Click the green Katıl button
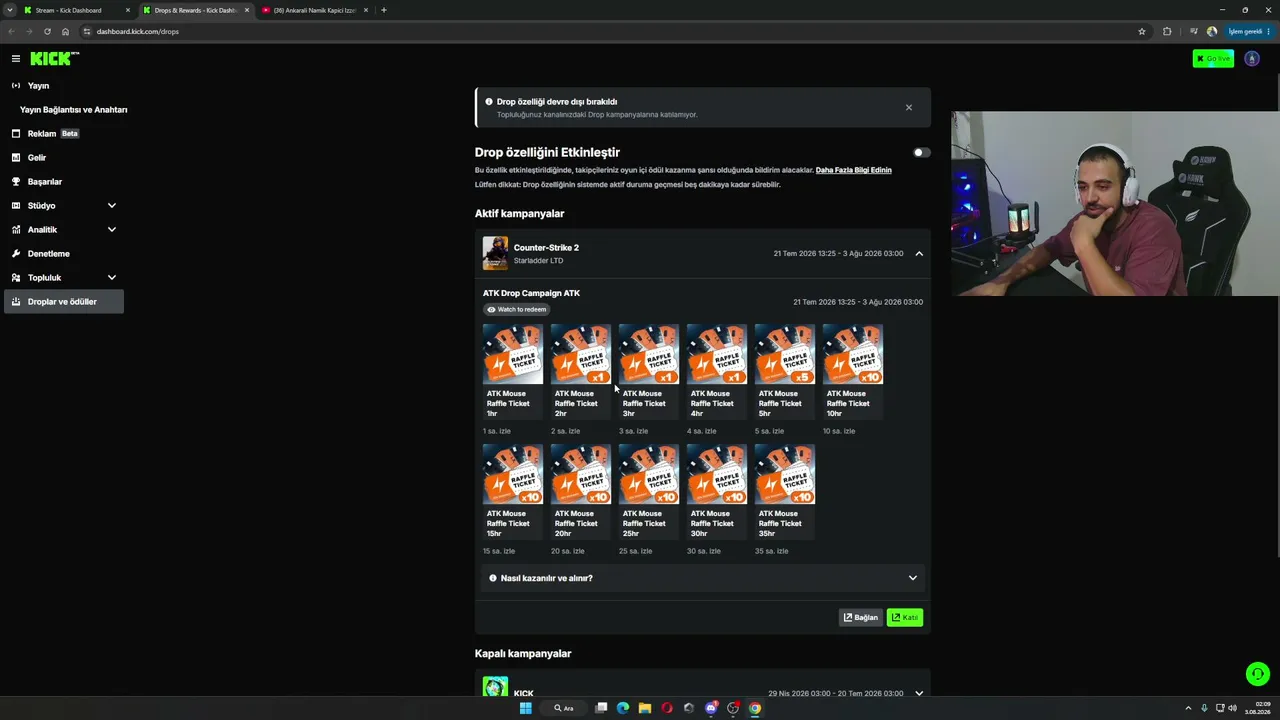Viewport: 1280px width, 720px height. click(x=905, y=618)
